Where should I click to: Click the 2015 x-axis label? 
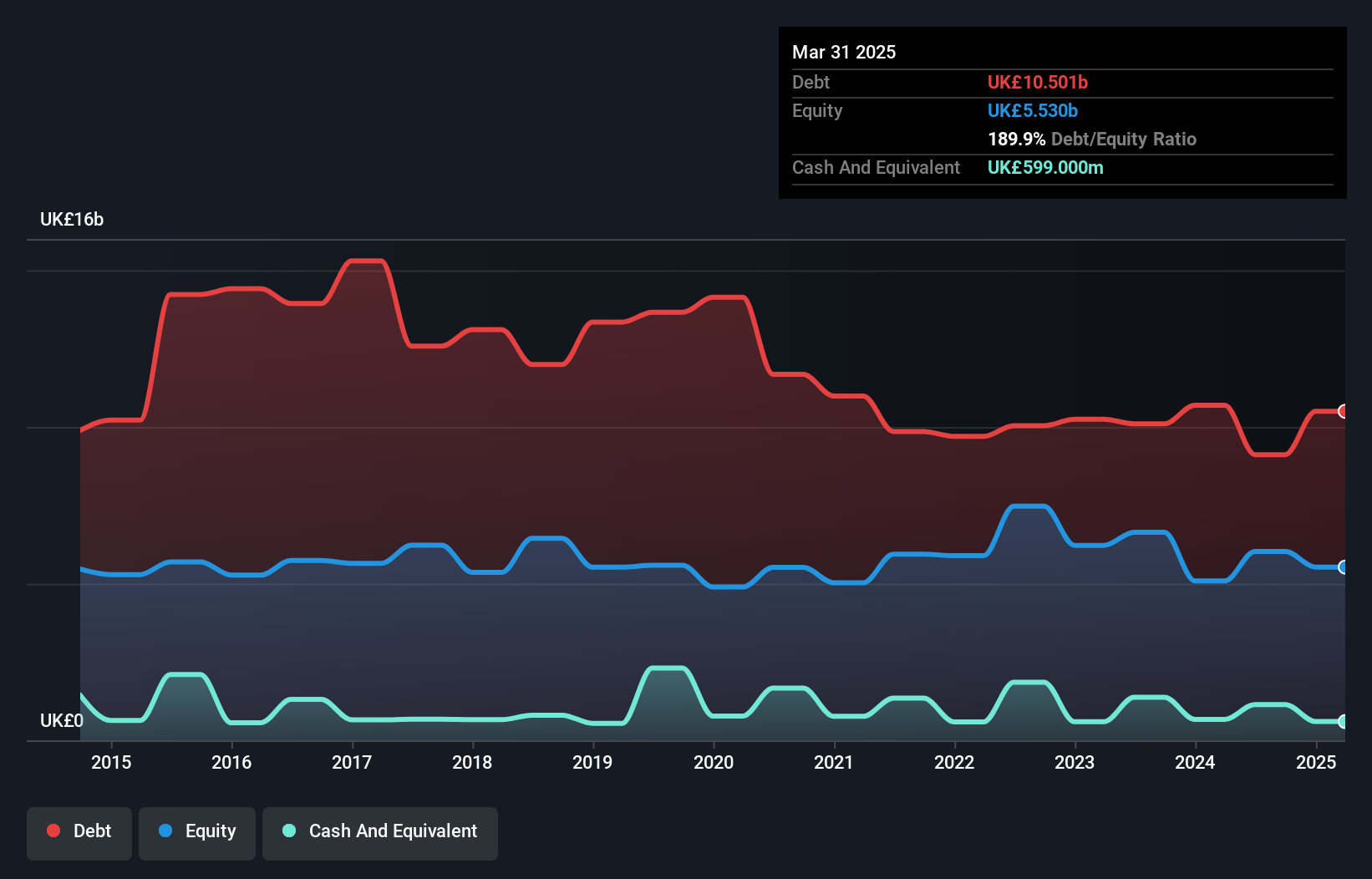[111, 762]
